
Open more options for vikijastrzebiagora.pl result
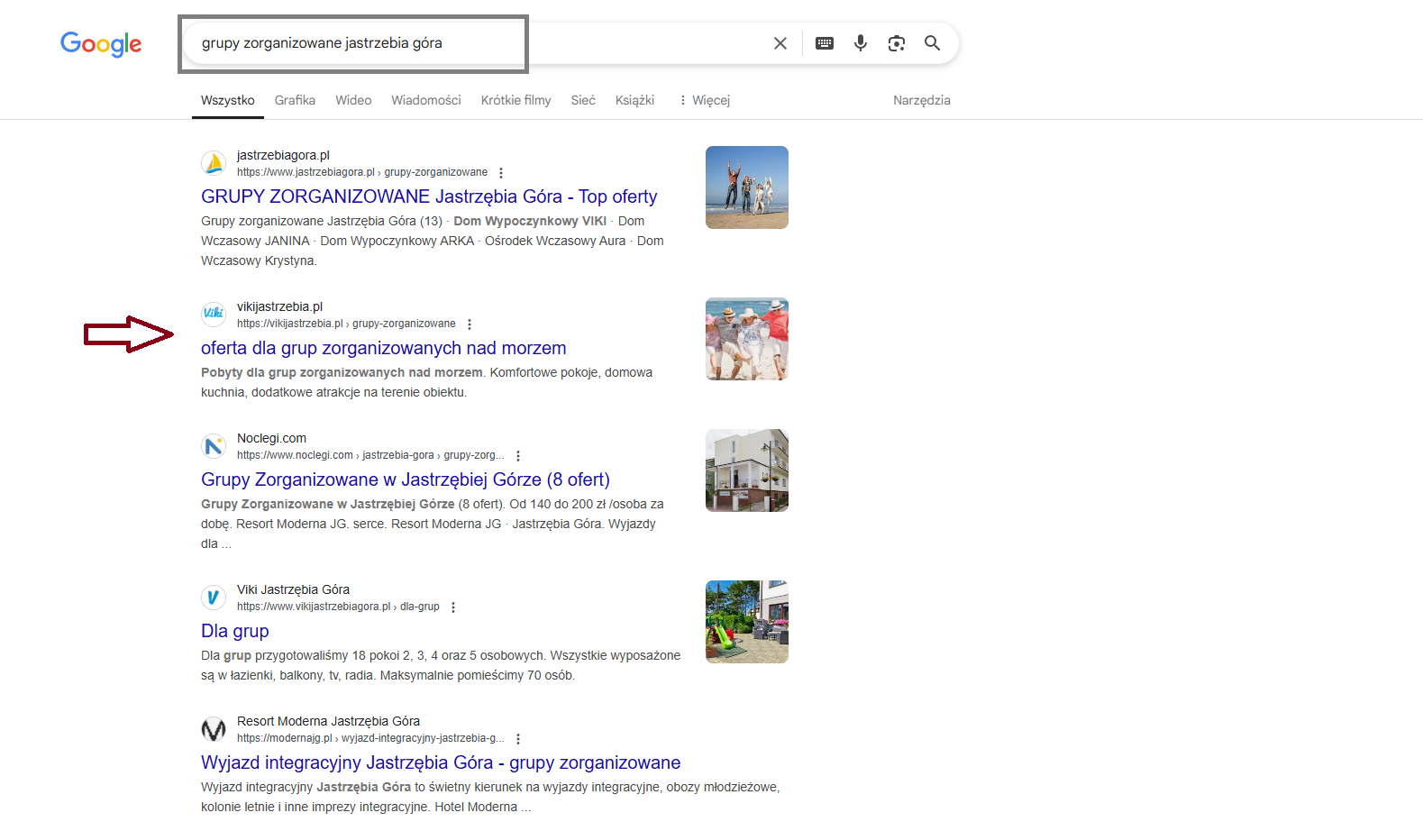453,607
